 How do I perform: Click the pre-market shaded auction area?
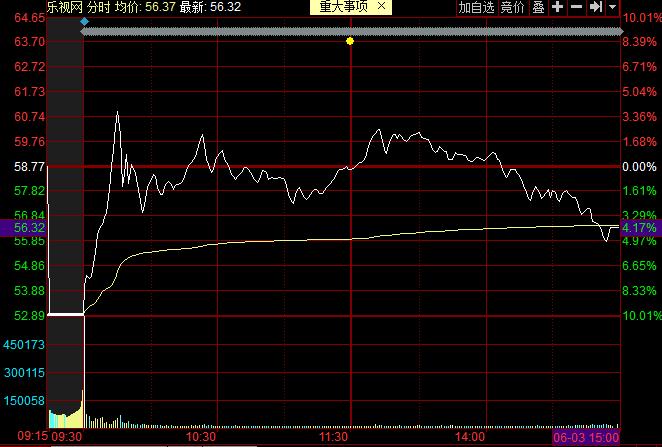click(x=65, y=200)
